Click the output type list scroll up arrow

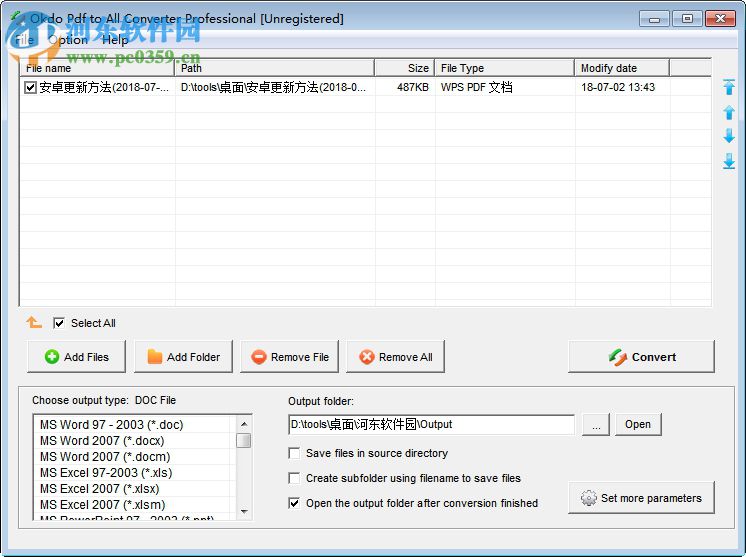coord(244,423)
